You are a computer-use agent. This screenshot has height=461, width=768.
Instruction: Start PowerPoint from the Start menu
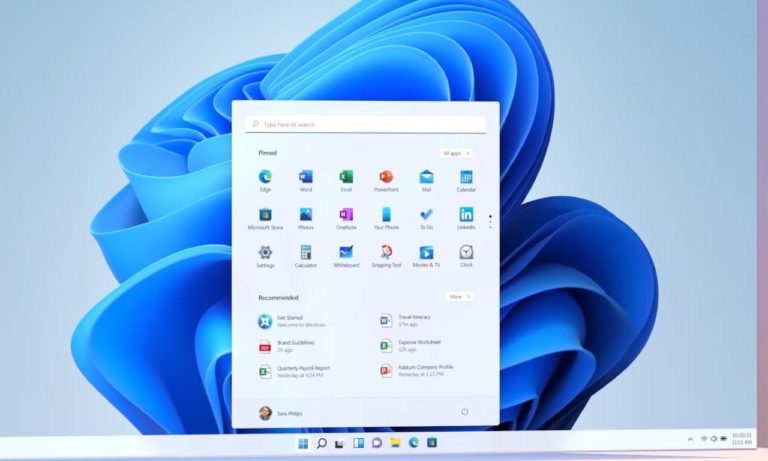pos(386,181)
